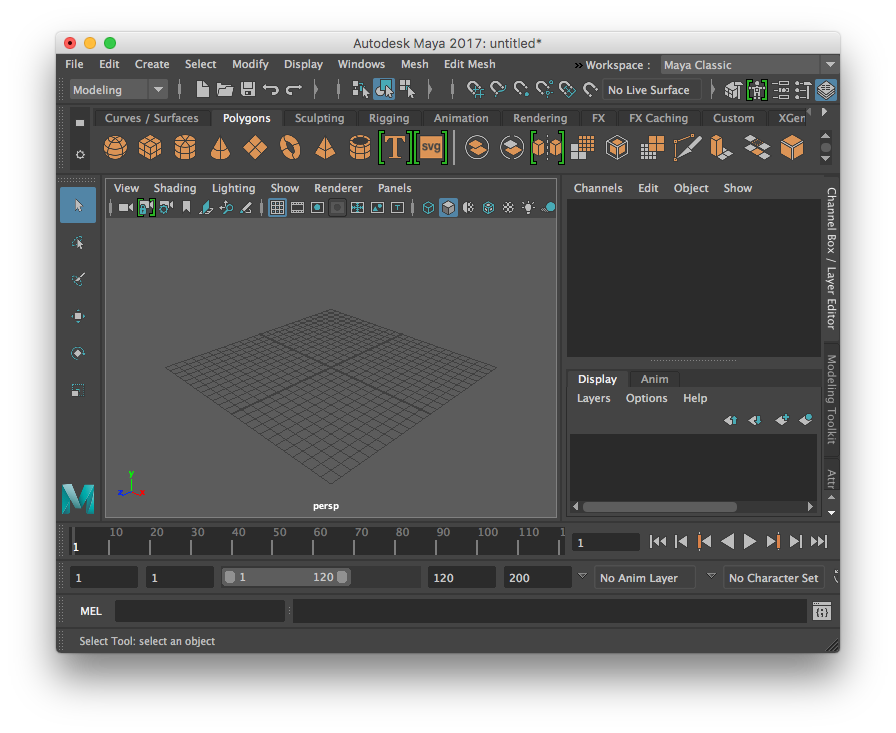Create a polygon cone from the shelf
The image size is (896, 733).
click(x=220, y=147)
